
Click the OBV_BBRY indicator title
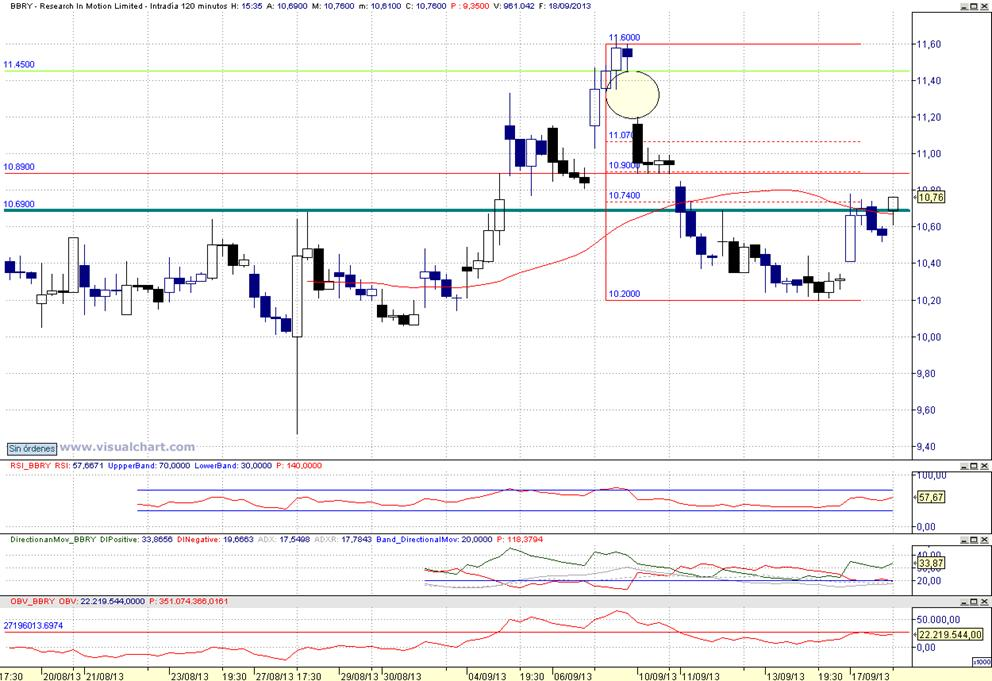point(33,601)
